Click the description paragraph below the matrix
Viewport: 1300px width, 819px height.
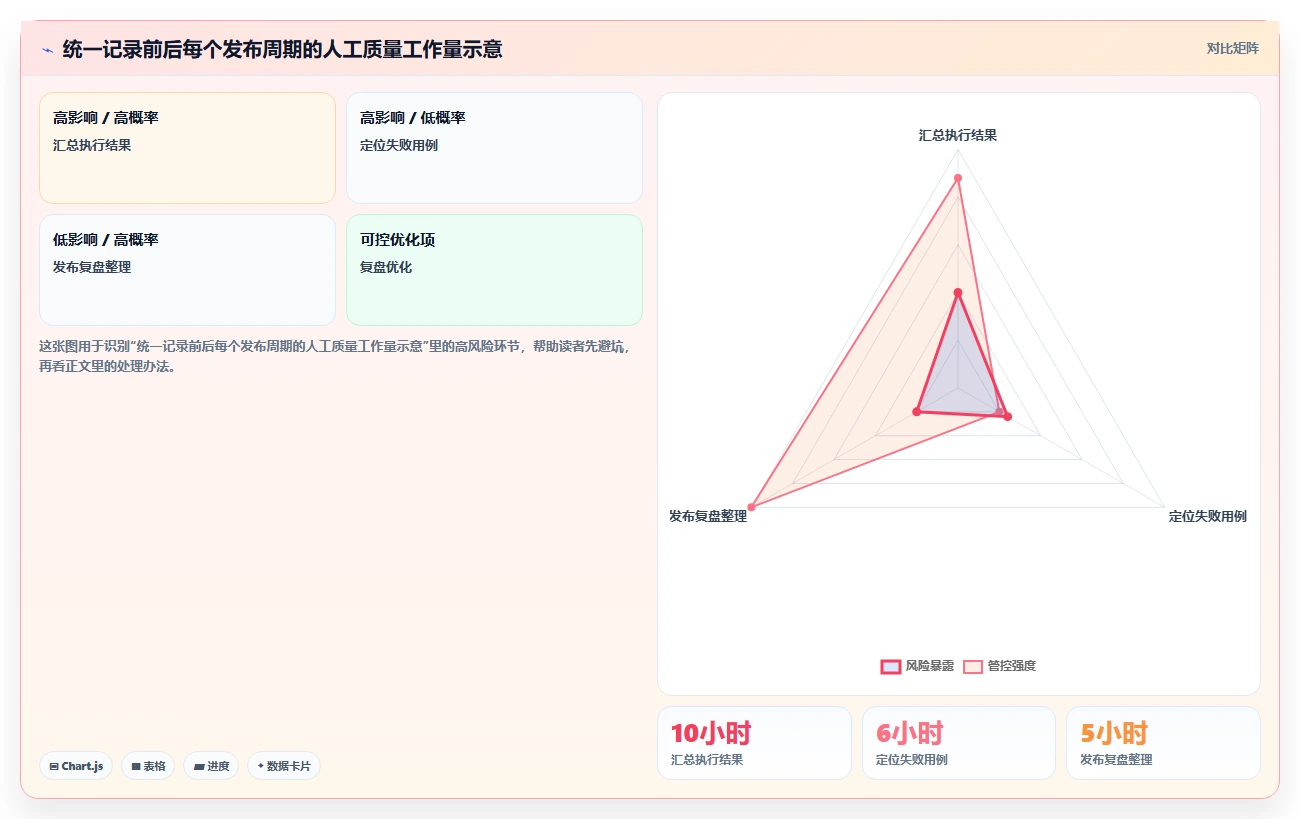[335, 356]
